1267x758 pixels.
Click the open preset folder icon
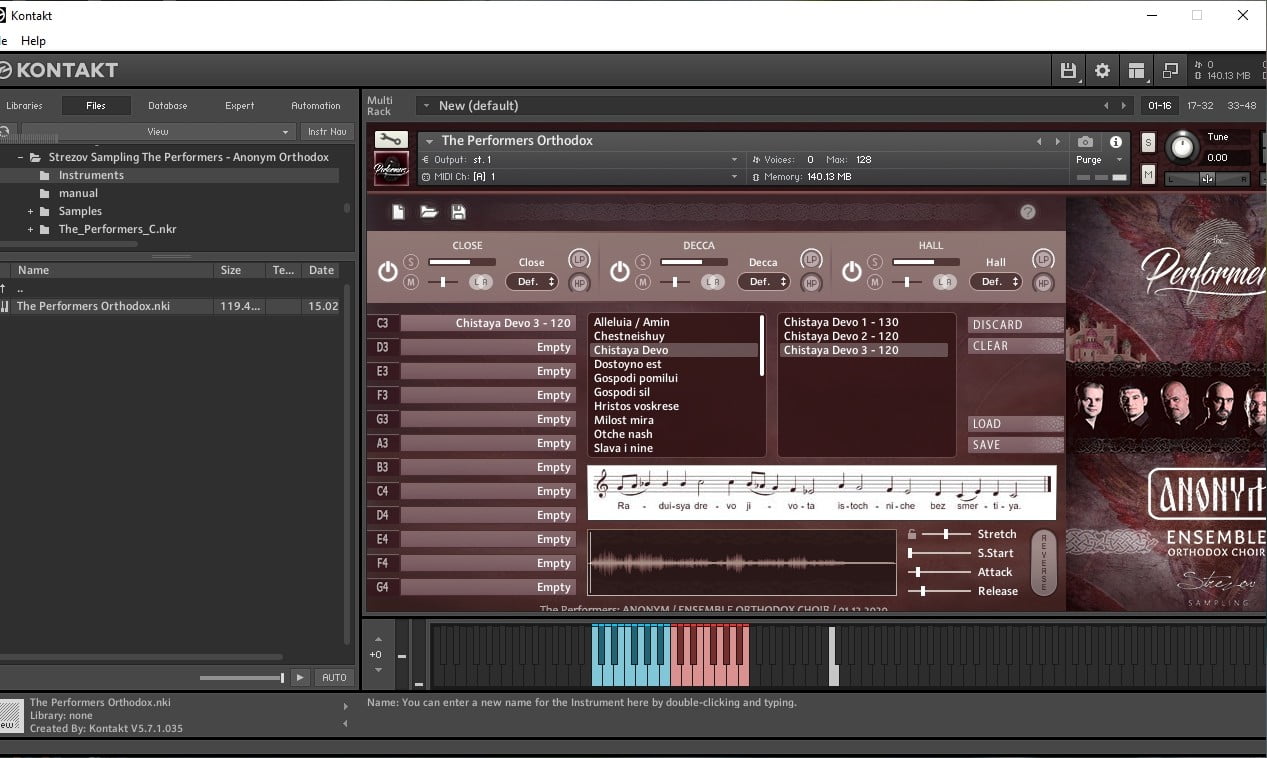click(428, 212)
